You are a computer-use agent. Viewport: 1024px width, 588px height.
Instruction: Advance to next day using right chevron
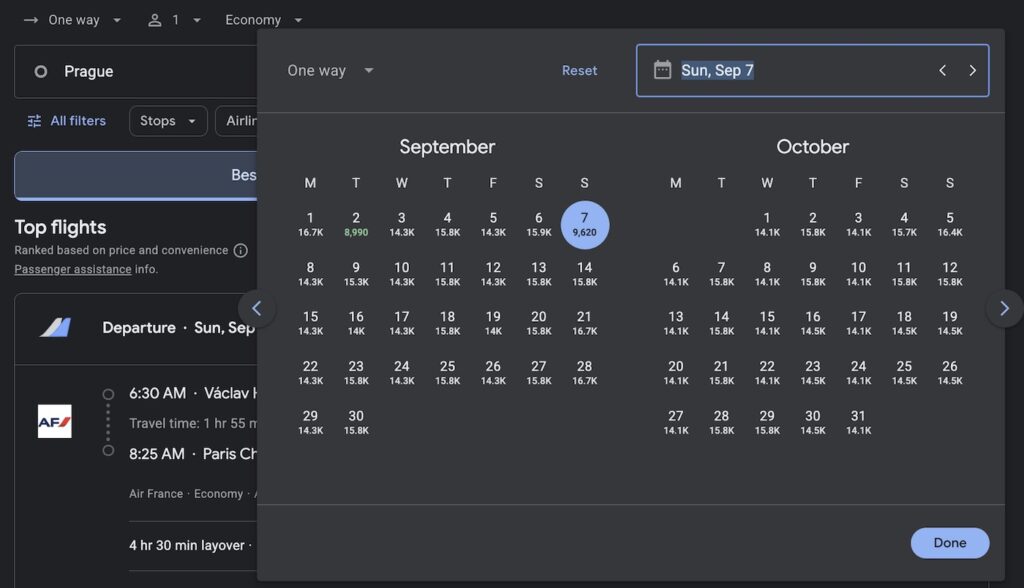coord(972,70)
